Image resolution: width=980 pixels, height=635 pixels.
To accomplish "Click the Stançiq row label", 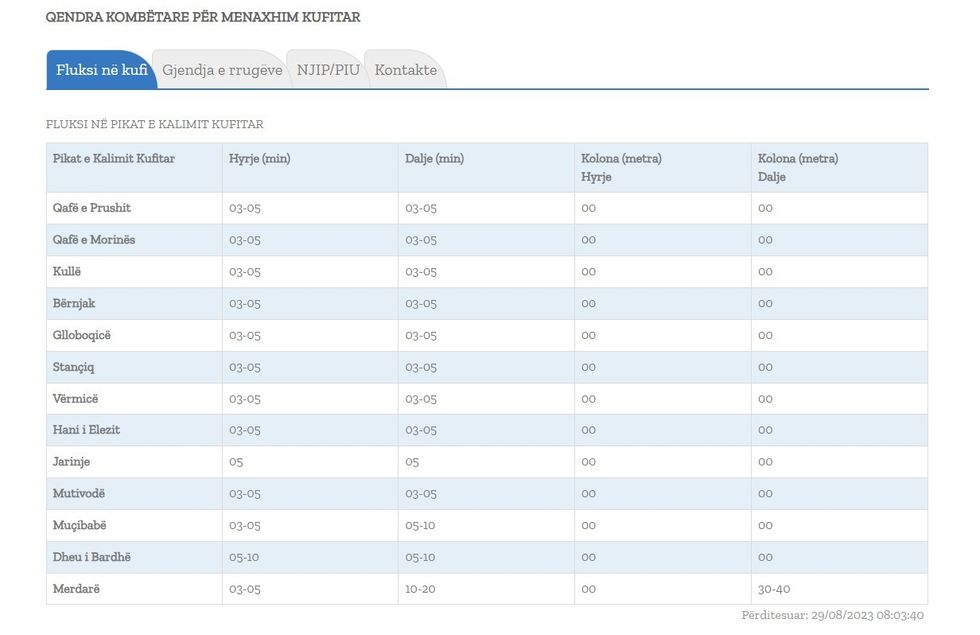I will (74, 367).
